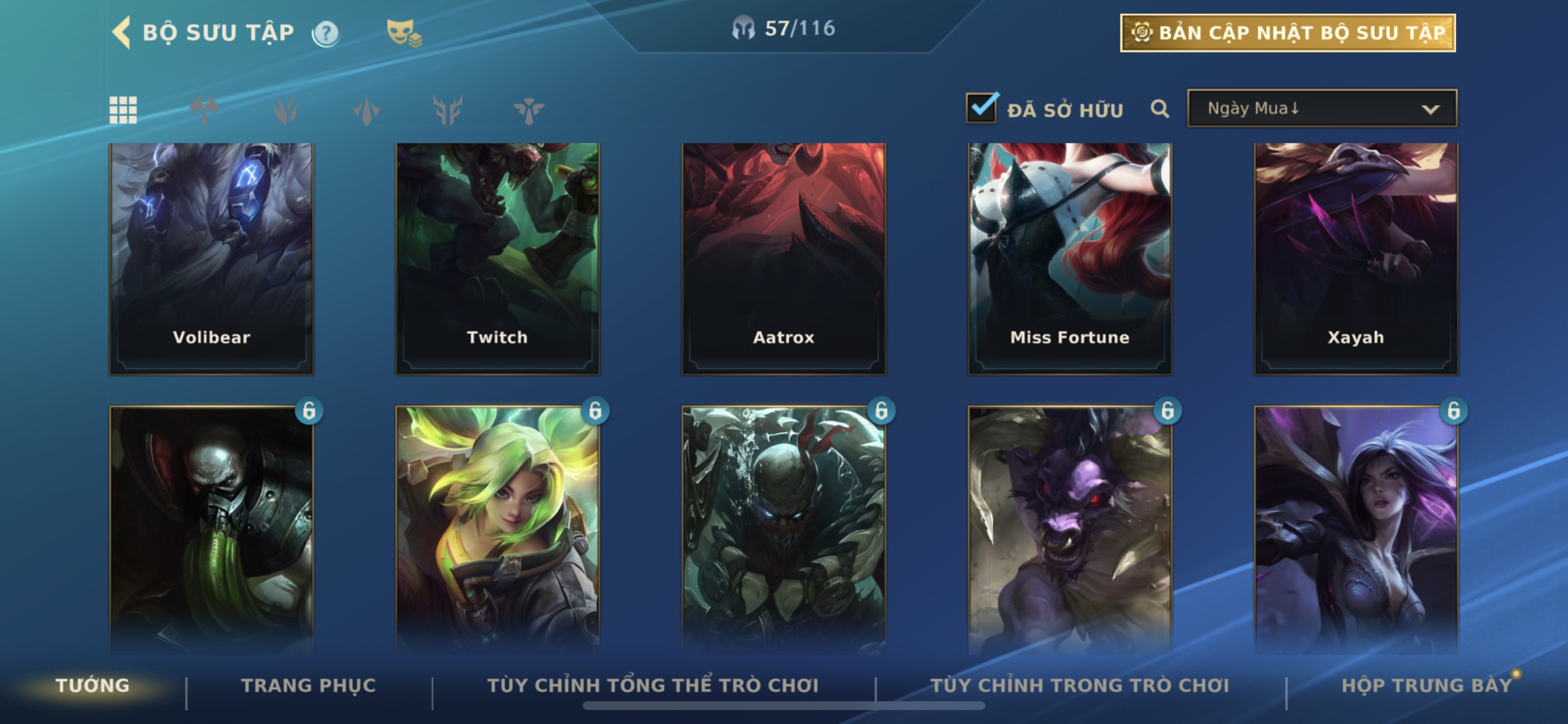Filter by the last role icon
The image size is (1568, 724).
click(x=528, y=110)
